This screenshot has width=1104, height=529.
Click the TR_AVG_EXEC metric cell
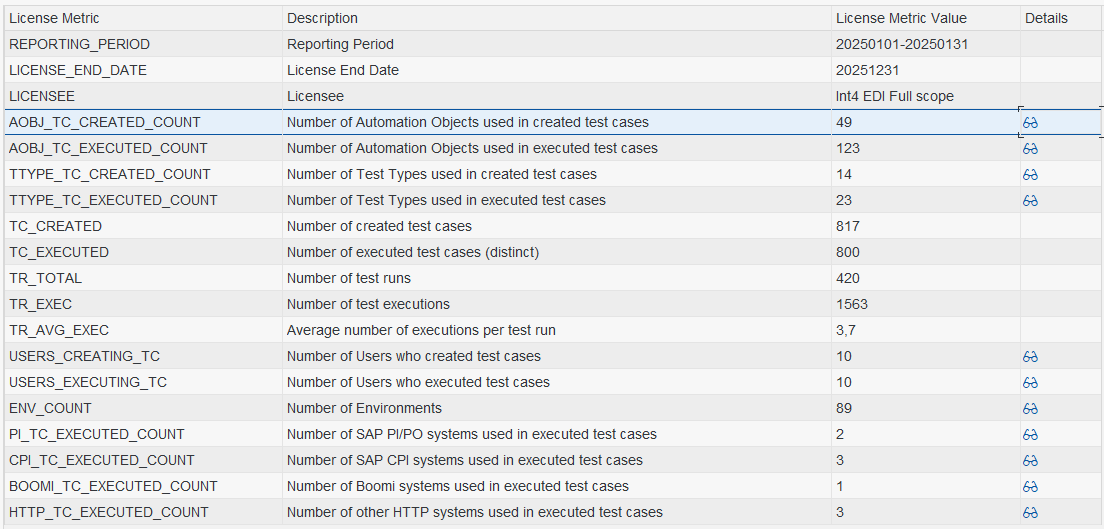(x=144, y=331)
